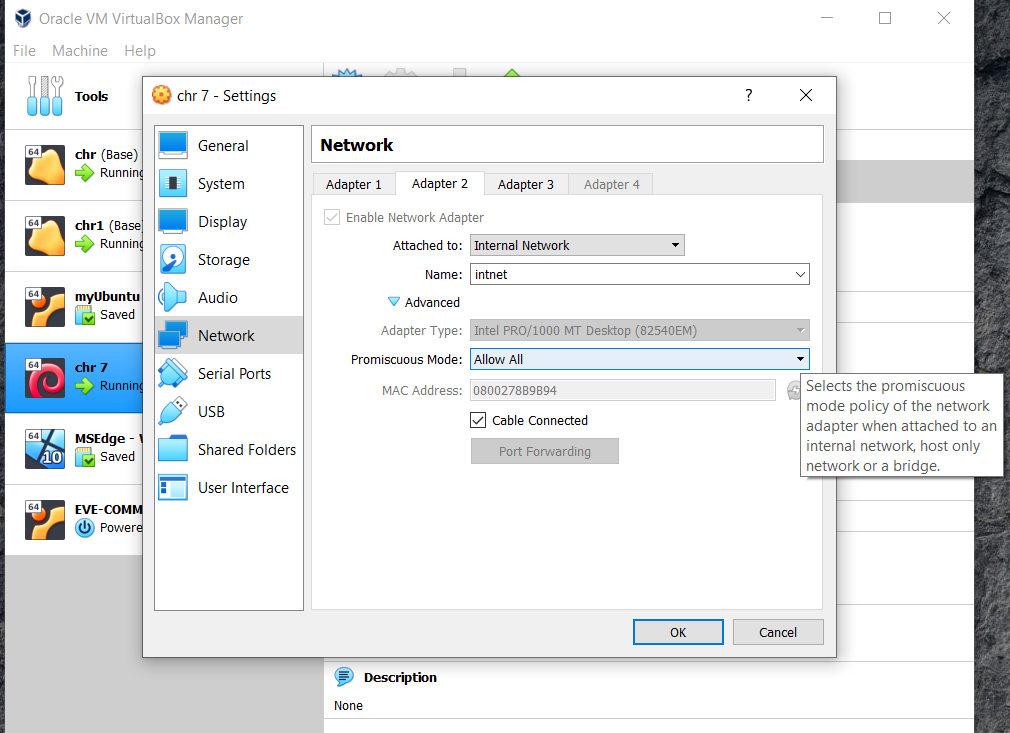The width and height of the screenshot is (1010, 733).
Task: Open the System settings category
Action: (x=229, y=184)
